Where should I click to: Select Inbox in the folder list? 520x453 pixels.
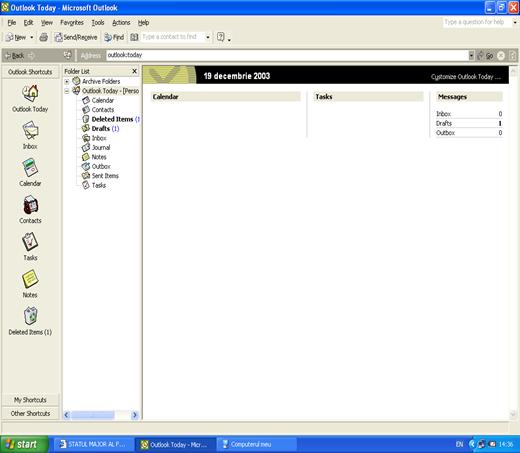(x=99, y=138)
